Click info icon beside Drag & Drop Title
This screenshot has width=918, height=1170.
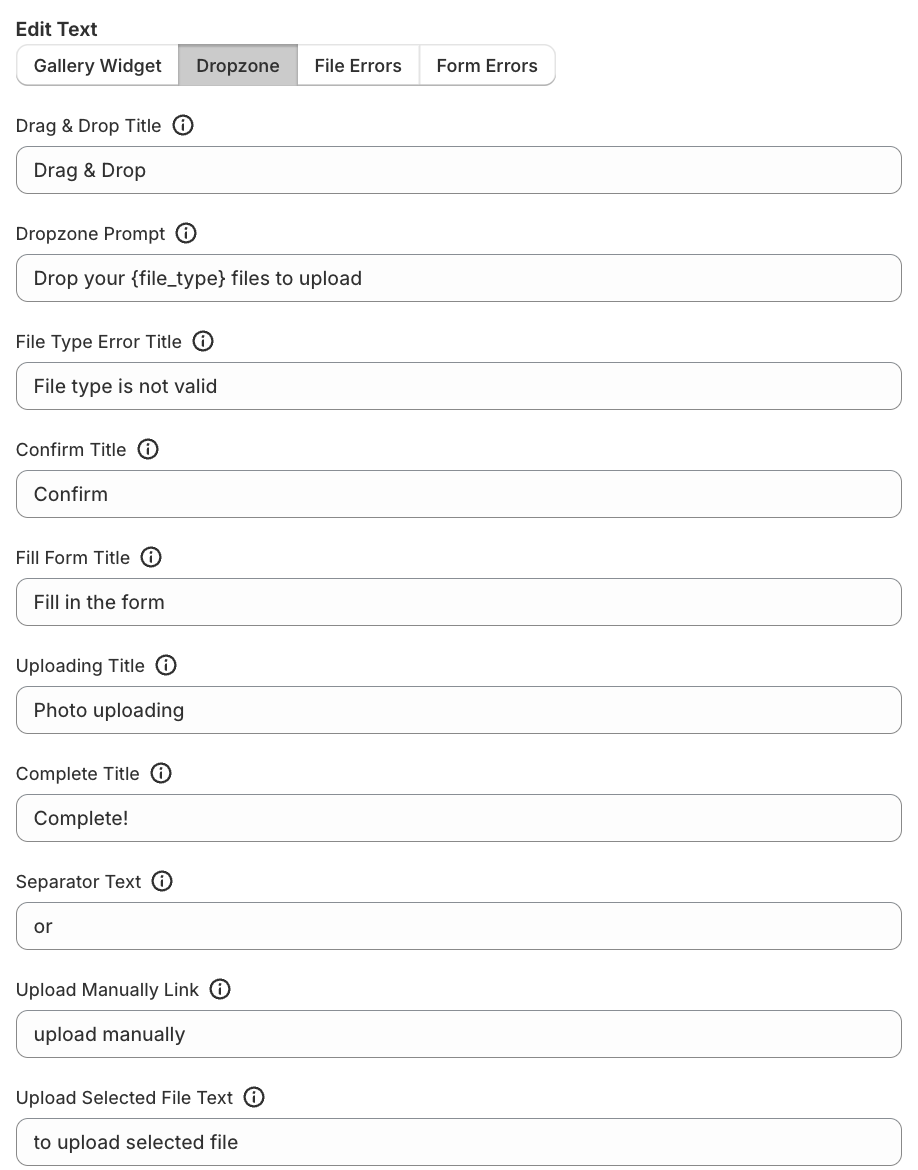[x=183, y=126]
